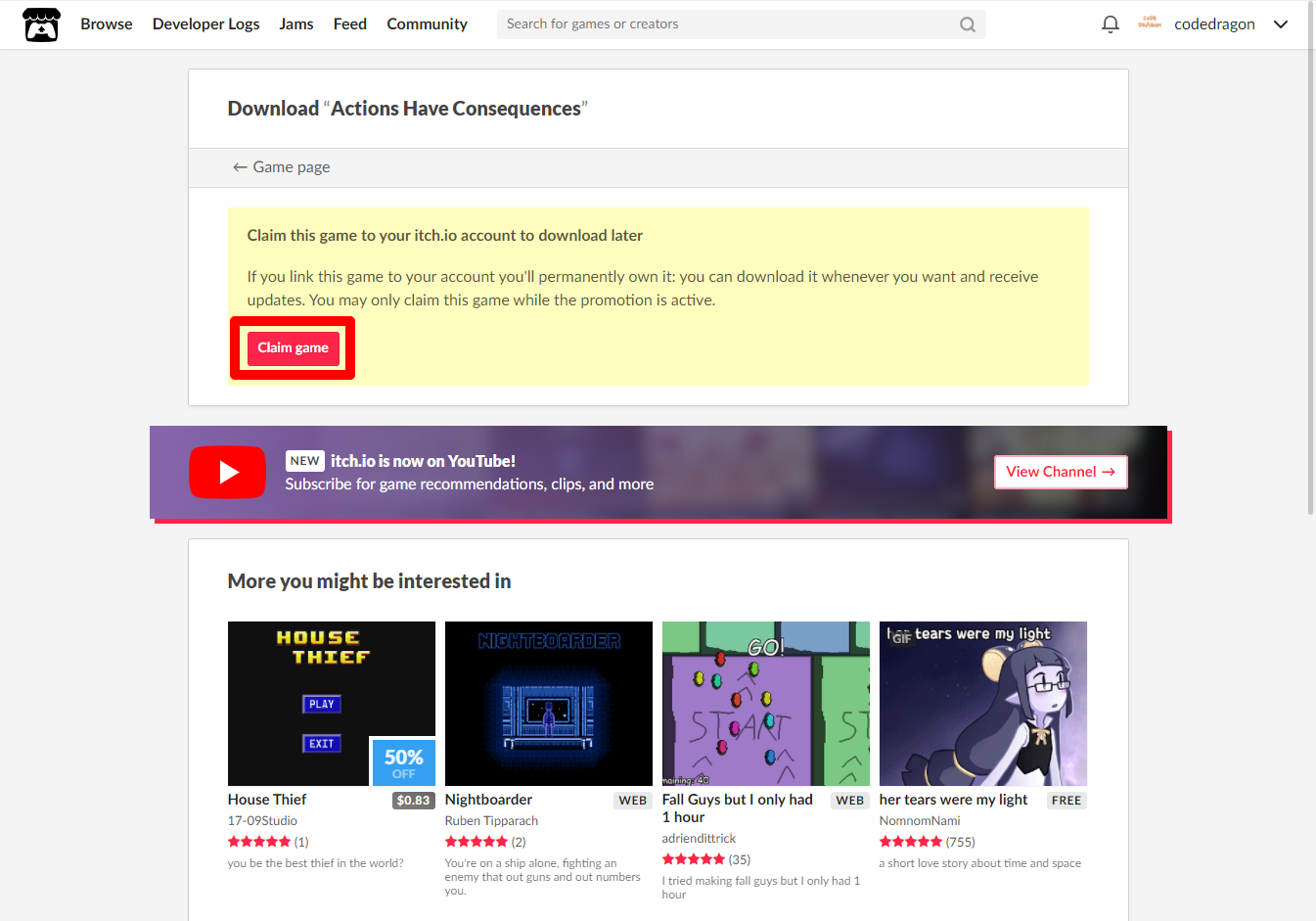Click View Channel button

pyautogui.click(x=1061, y=472)
